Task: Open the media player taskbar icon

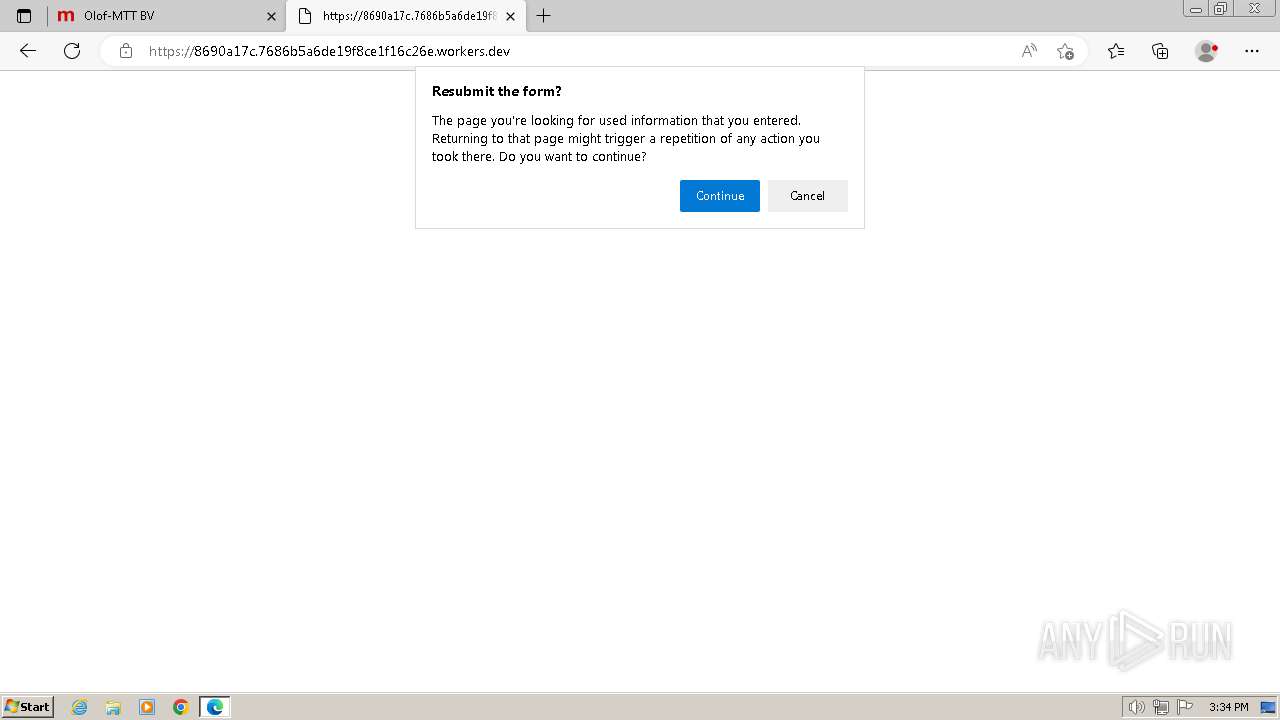Action: (147, 707)
